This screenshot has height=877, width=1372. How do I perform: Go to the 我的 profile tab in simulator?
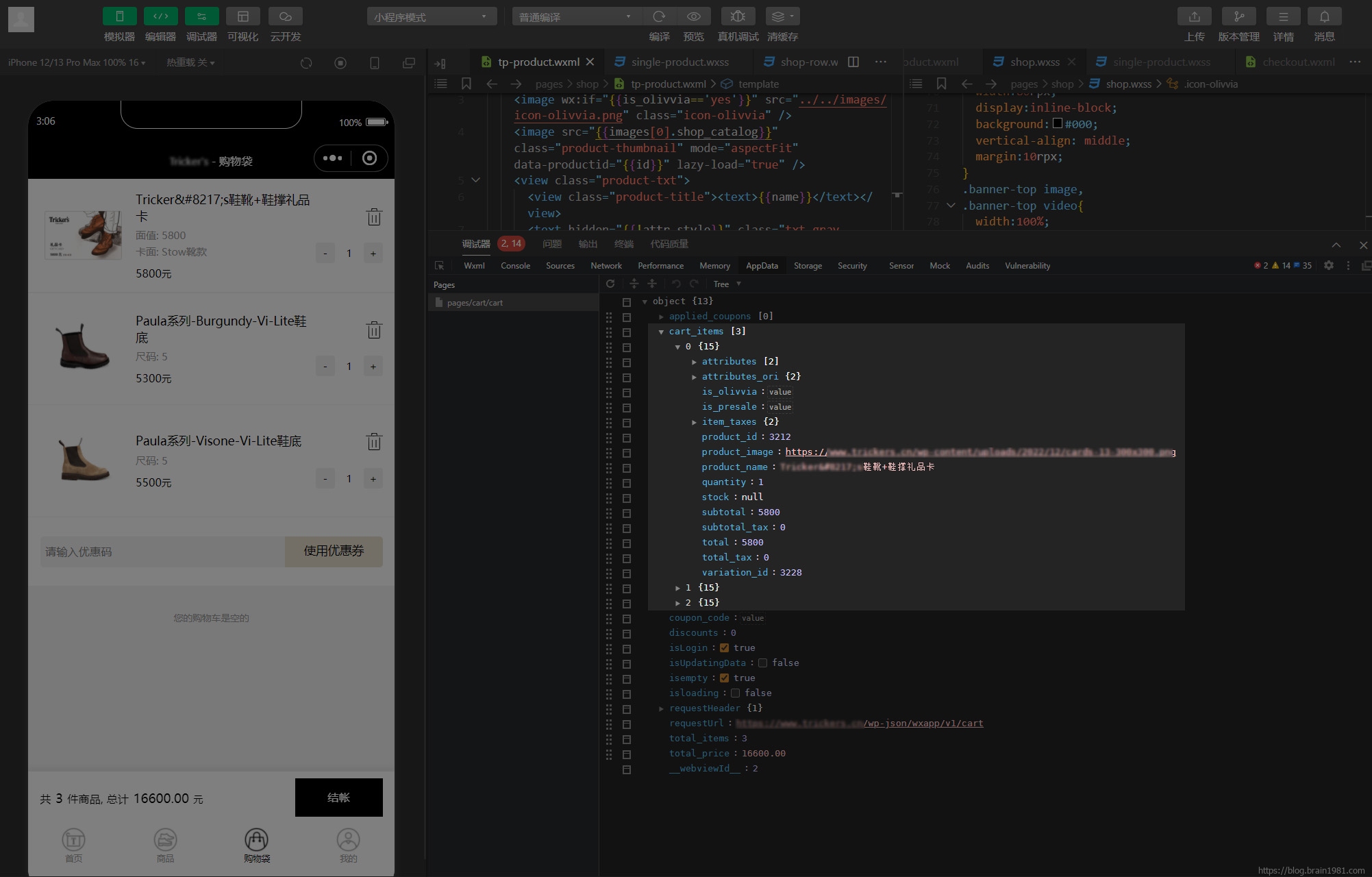coord(348,845)
